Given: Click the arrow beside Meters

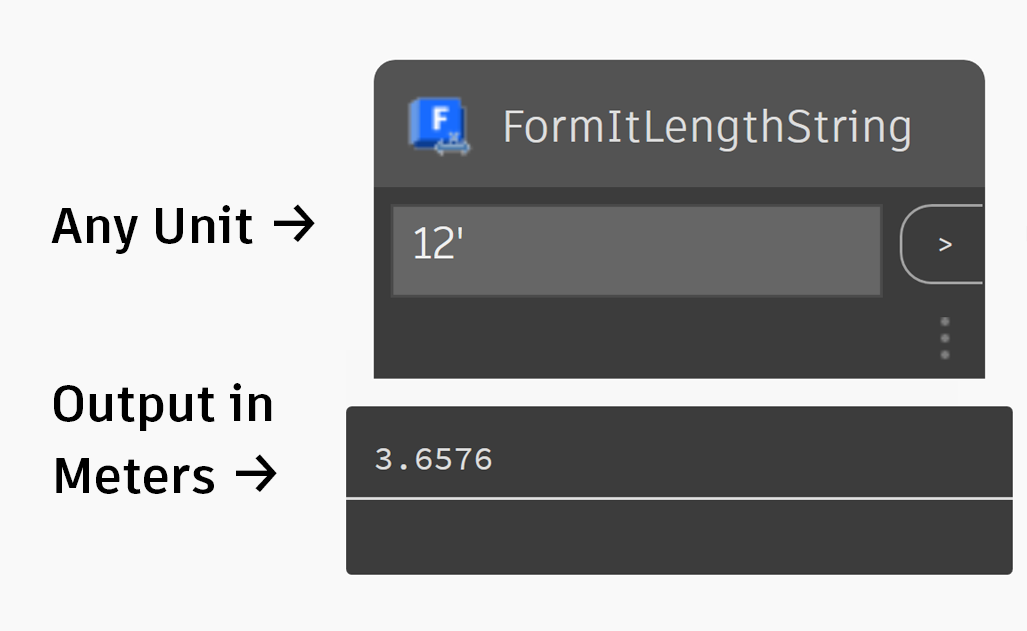Looking at the screenshot, I should click(x=256, y=474).
